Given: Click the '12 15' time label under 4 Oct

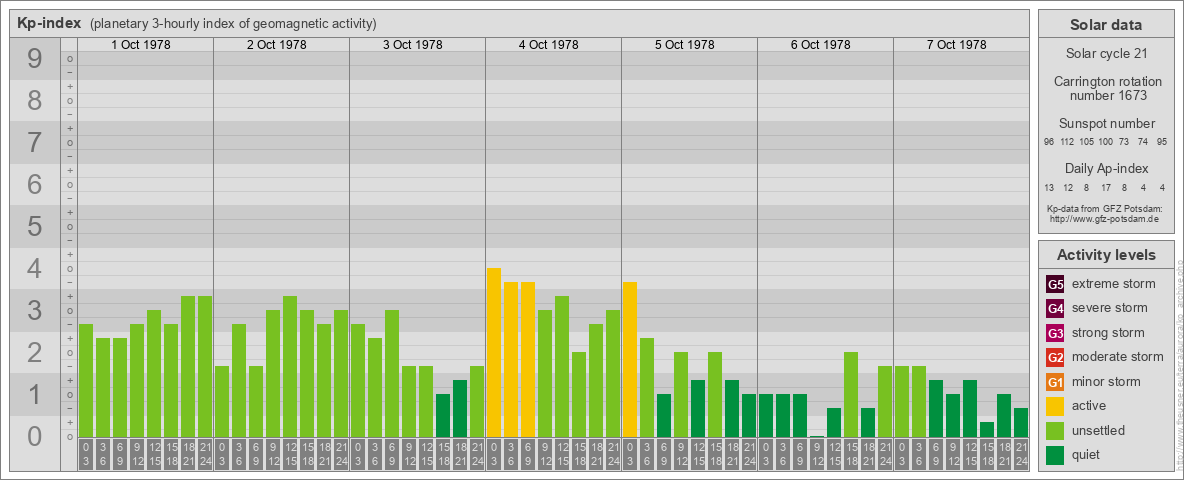Looking at the screenshot, I should click(562, 455).
